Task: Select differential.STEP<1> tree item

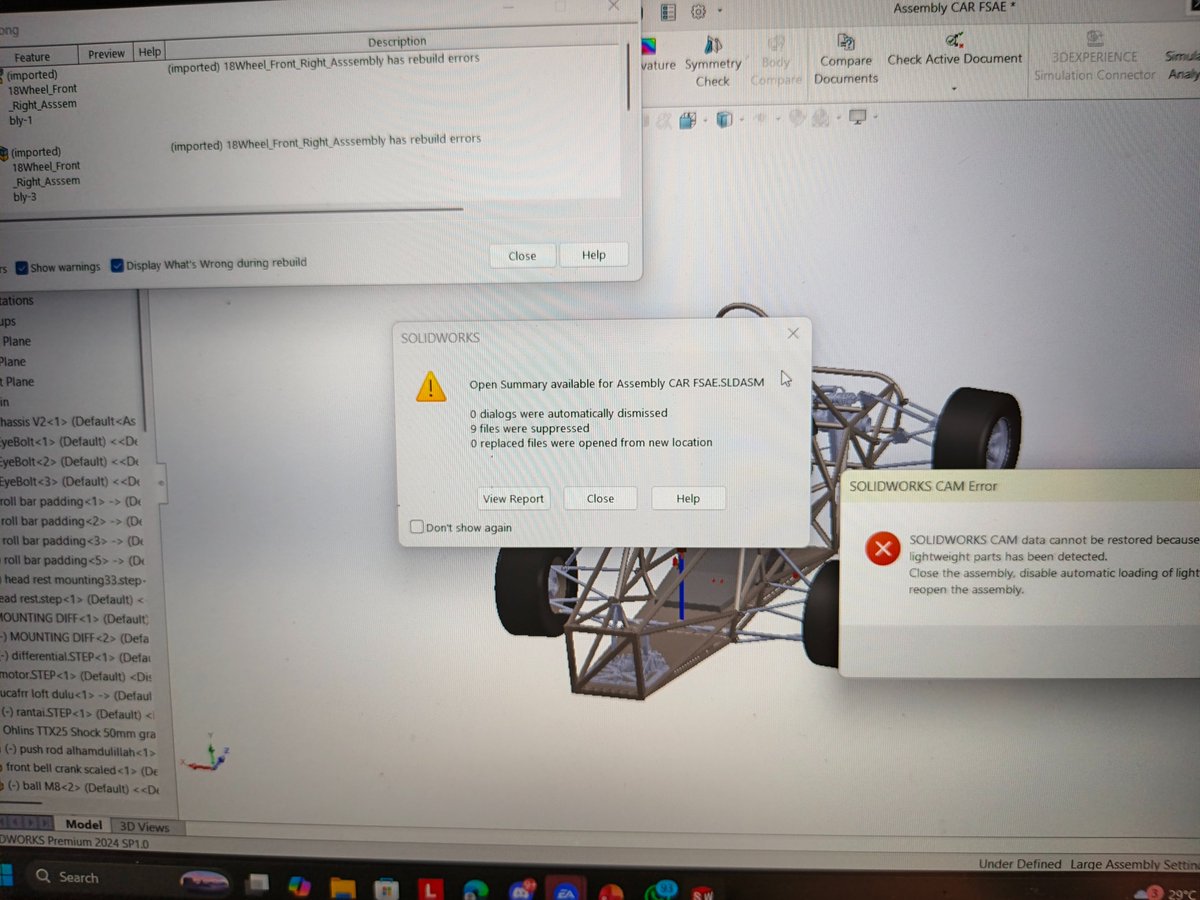Action: pyautogui.click(x=75, y=657)
